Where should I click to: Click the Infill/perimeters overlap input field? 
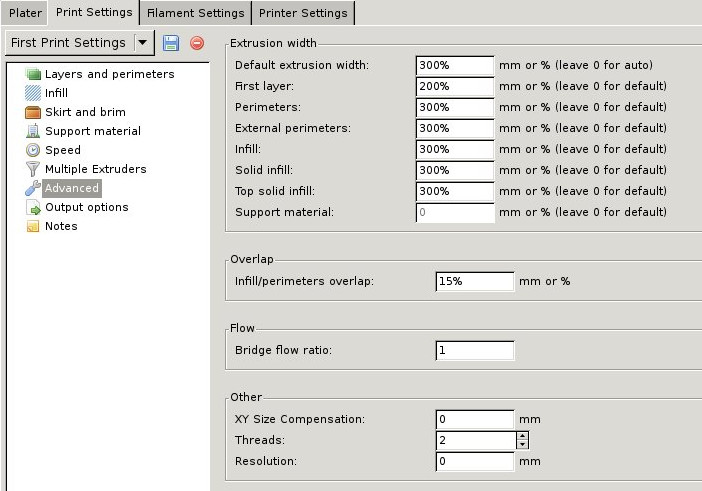pos(475,281)
